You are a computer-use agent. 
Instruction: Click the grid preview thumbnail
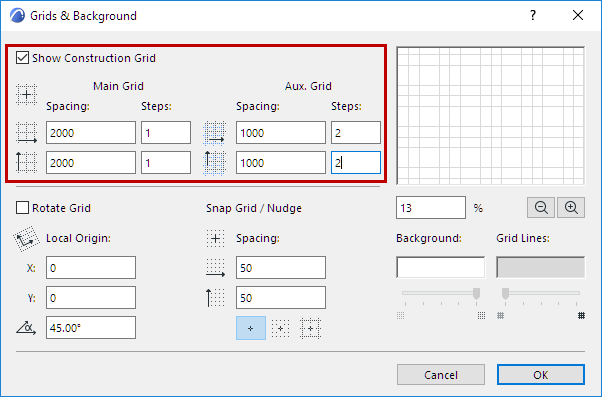tap(491, 116)
